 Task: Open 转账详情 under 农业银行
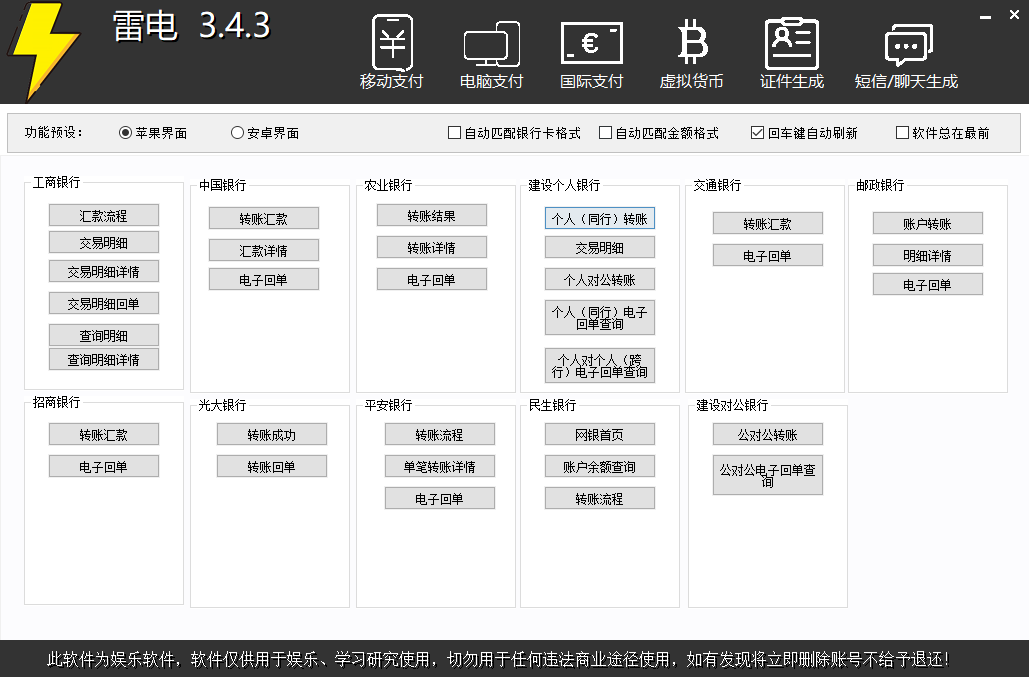point(432,247)
